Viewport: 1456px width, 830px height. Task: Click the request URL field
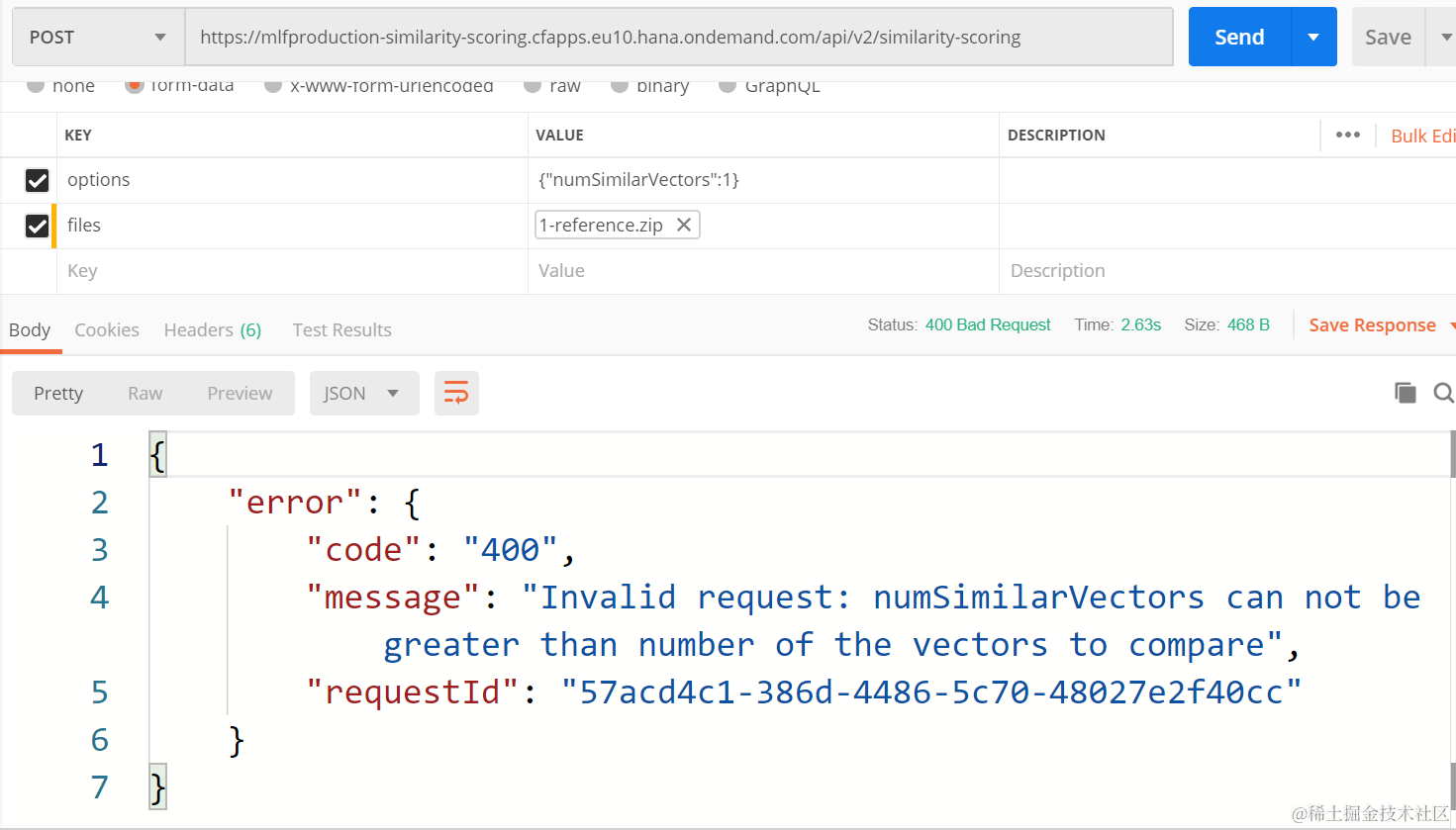point(679,37)
